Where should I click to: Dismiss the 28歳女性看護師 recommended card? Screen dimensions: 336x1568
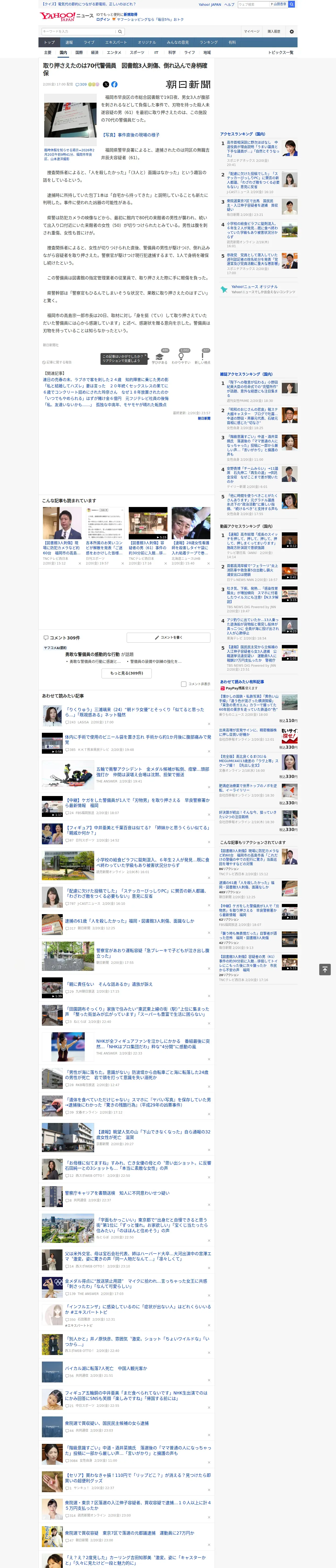[x=209, y=563]
